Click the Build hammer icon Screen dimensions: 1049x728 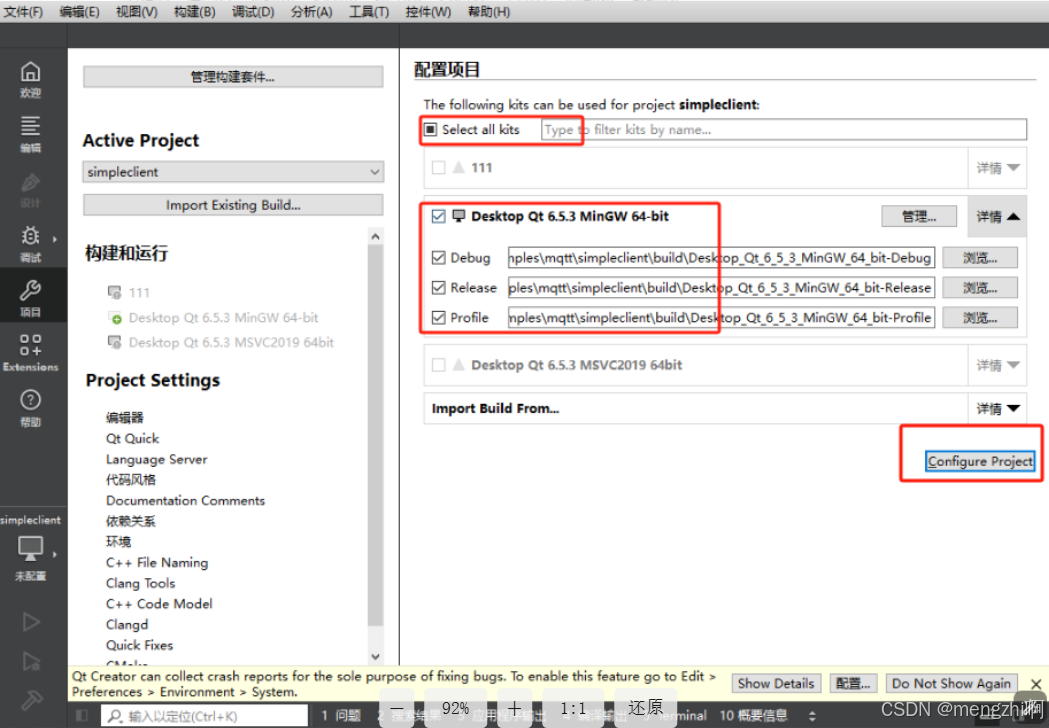click(x=31, y=700)
